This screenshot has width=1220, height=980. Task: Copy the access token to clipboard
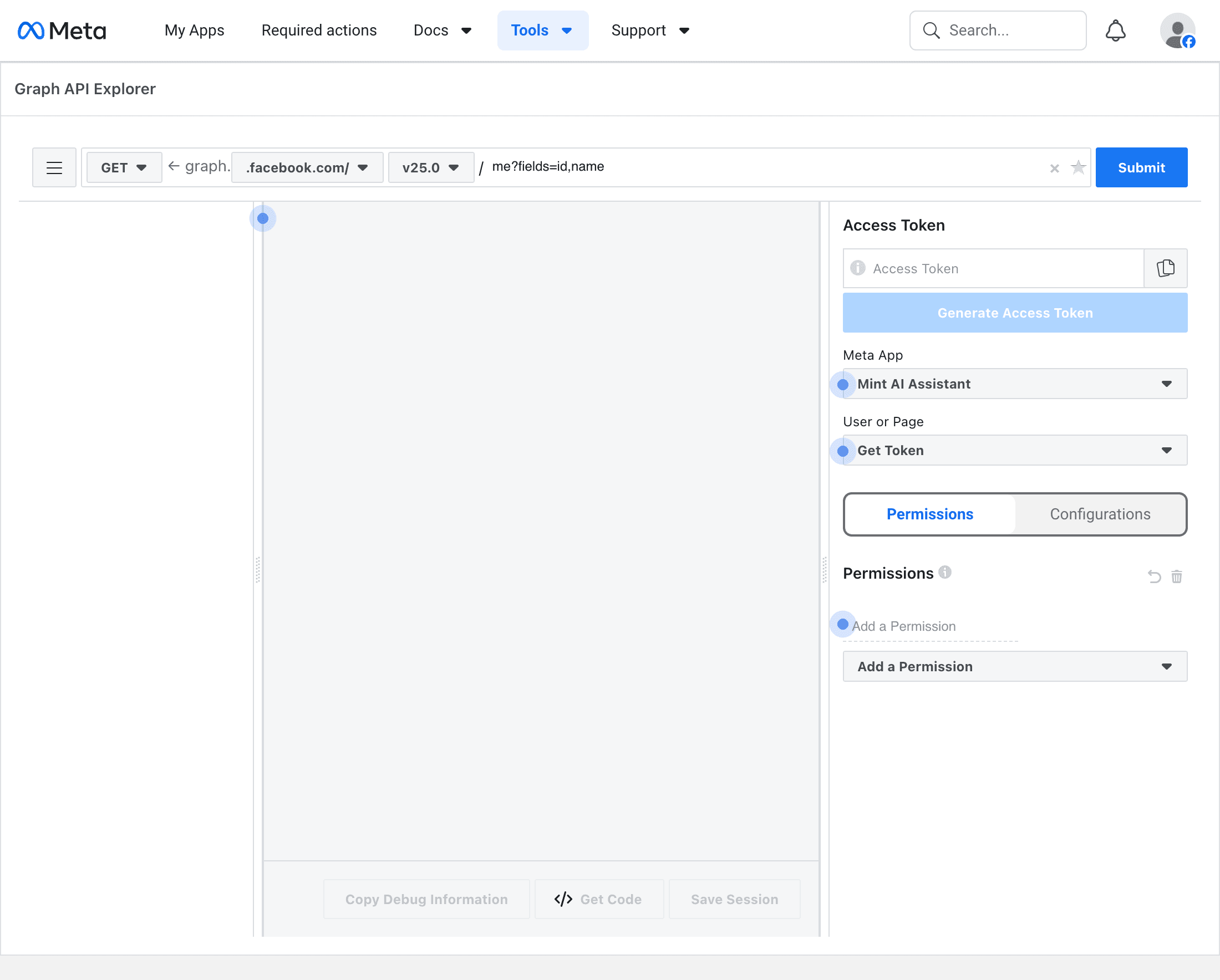(1165, 268)
